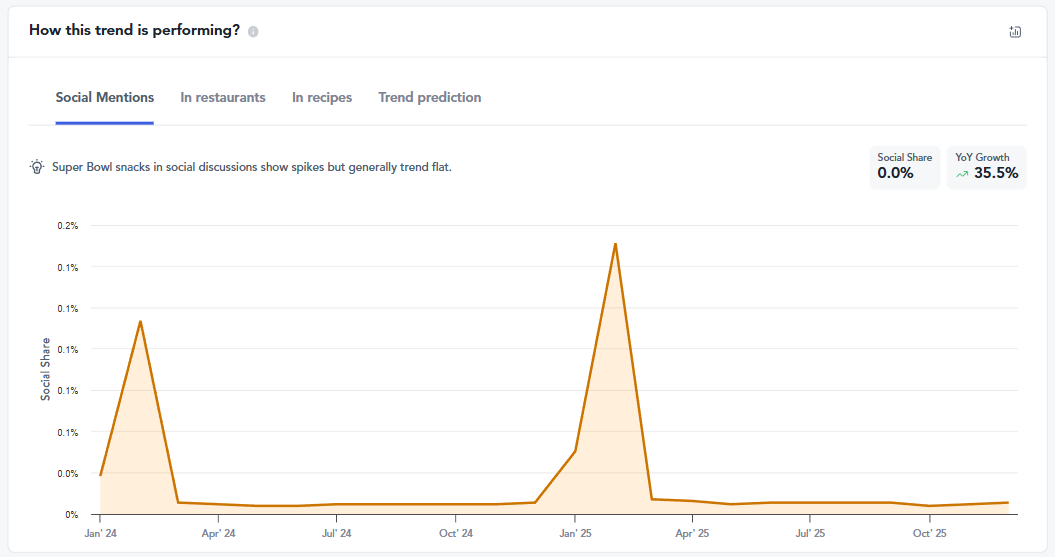Click the Jul' 24 x-axis label

[x=337, y=535]
